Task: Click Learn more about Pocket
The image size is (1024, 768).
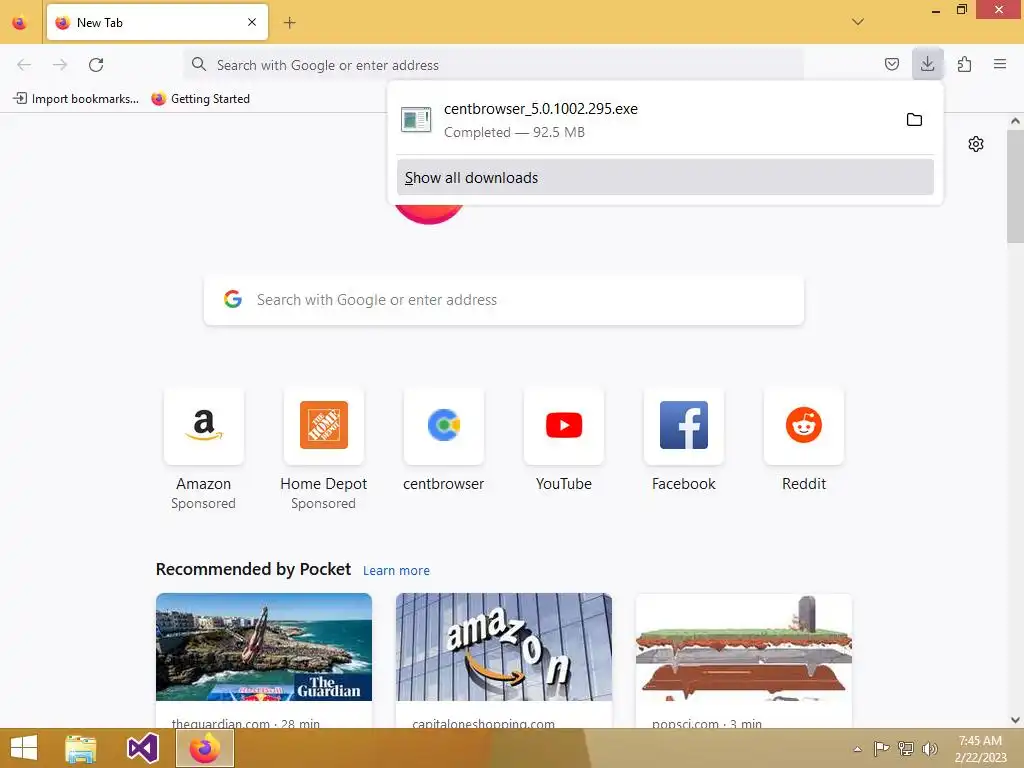Action: click(396, 571)
